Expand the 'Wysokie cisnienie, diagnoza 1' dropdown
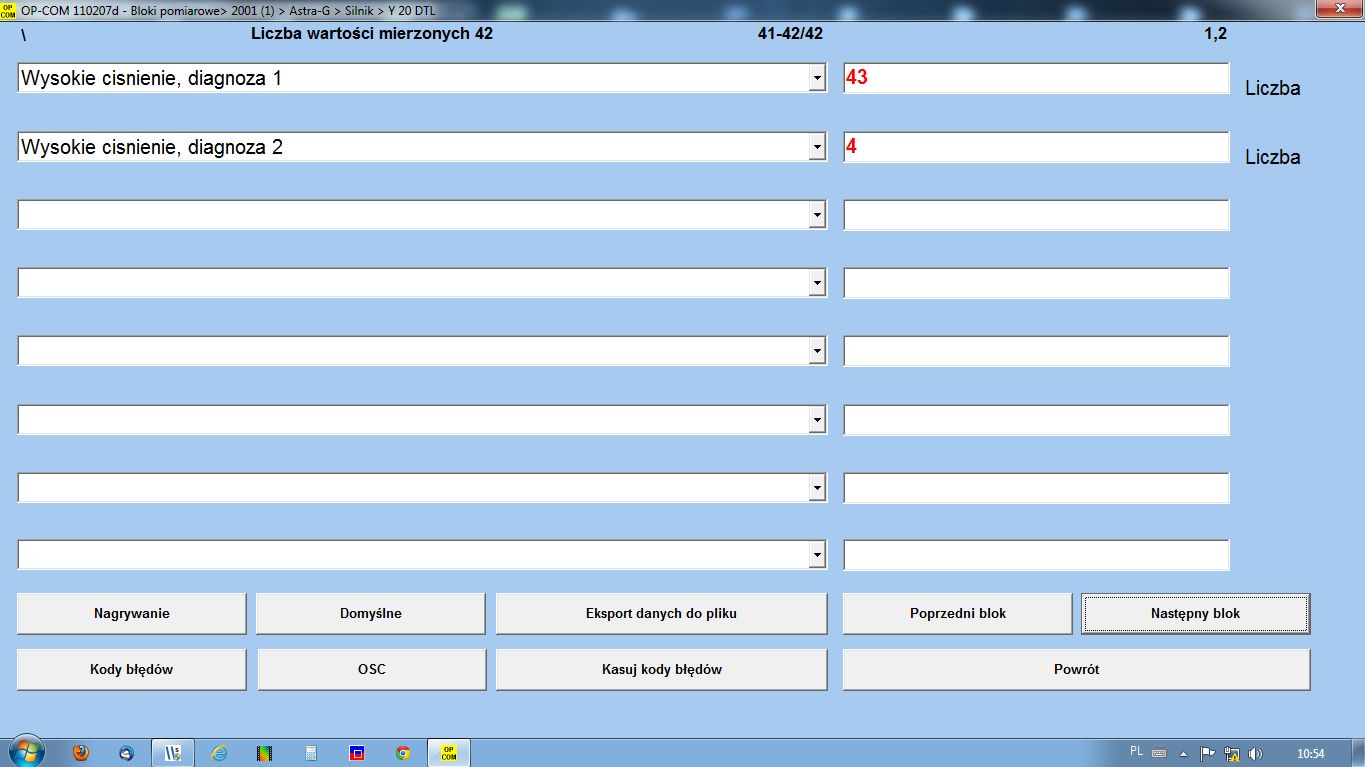This screenshot has height=767, width=1365. (817, 78)
